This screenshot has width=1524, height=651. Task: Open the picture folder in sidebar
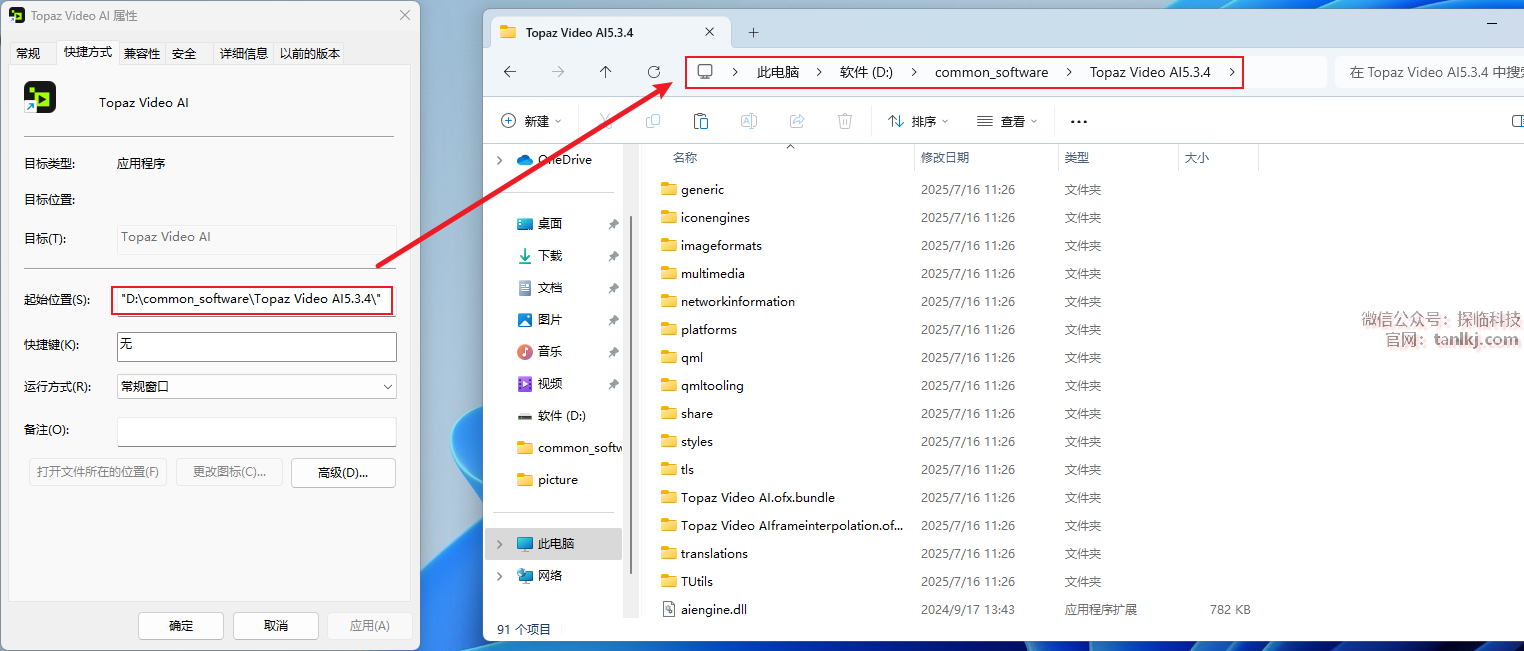click(x=548, y=480)
